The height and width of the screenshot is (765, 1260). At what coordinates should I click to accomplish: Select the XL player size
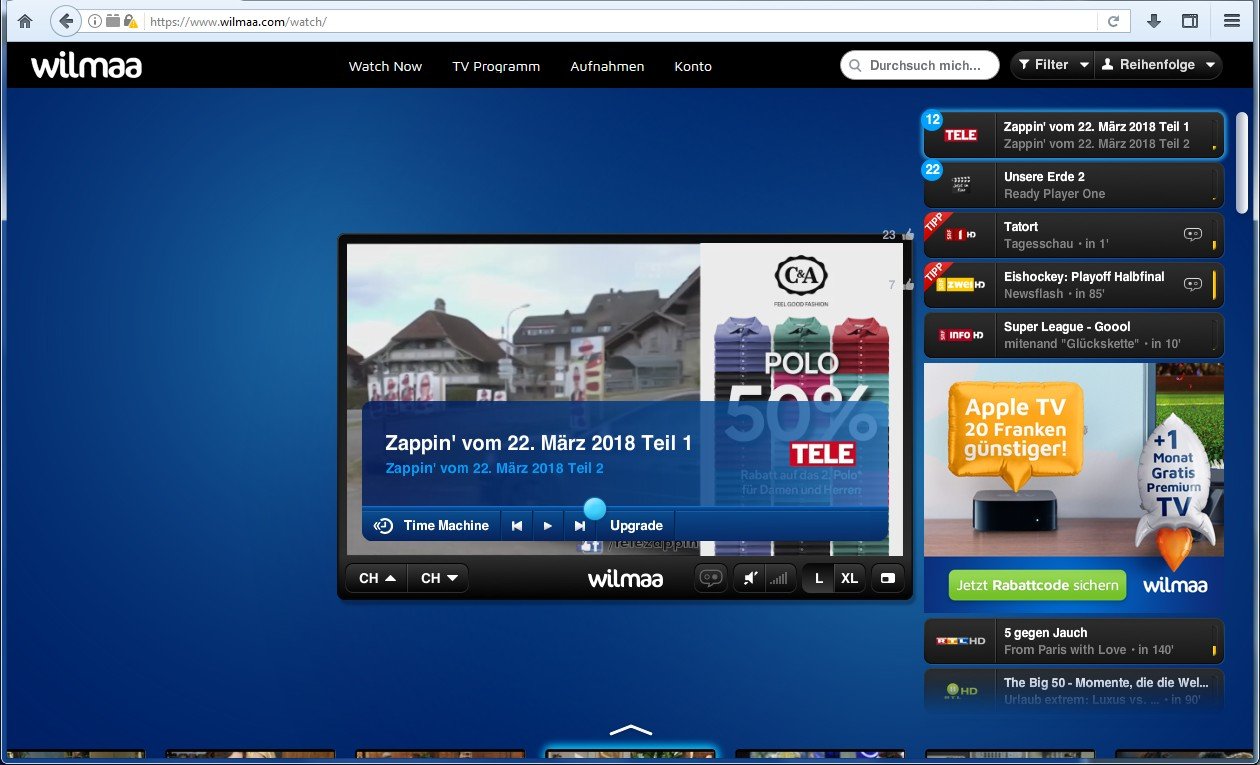(x=849, y=578)
